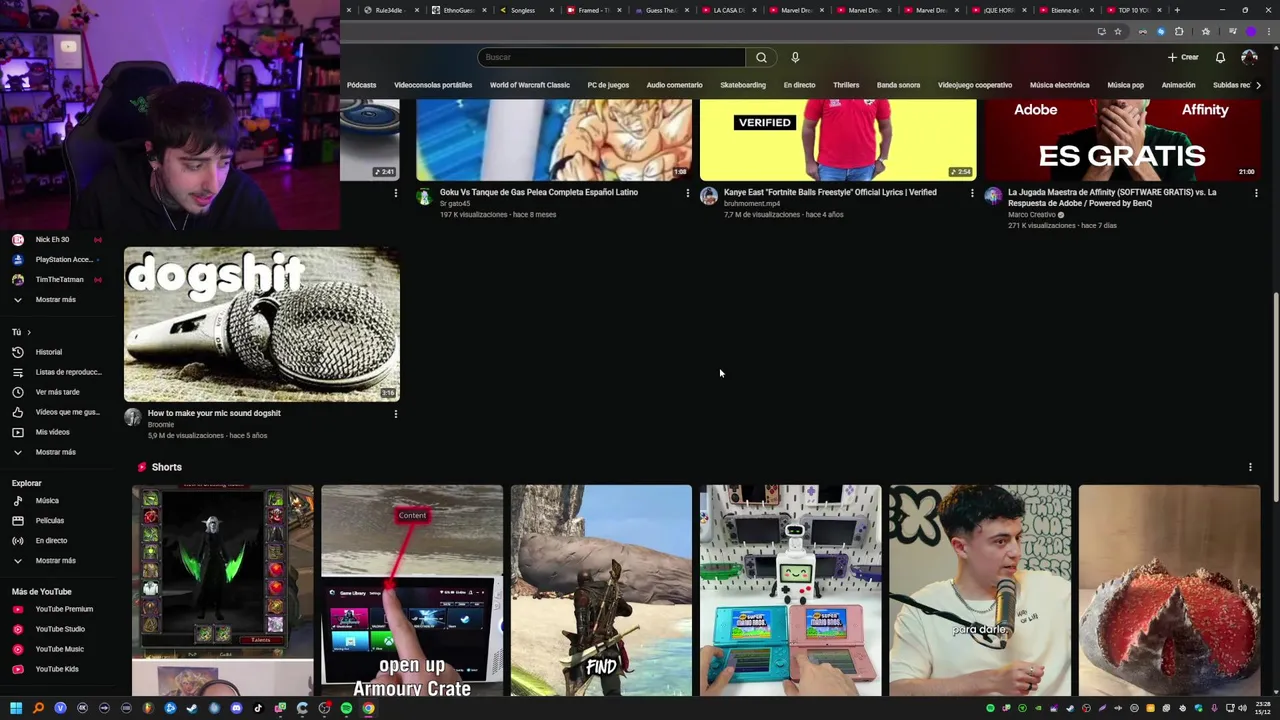Select the En directo chip
This screenshot has height=720, width=1280.
[799, 85]
